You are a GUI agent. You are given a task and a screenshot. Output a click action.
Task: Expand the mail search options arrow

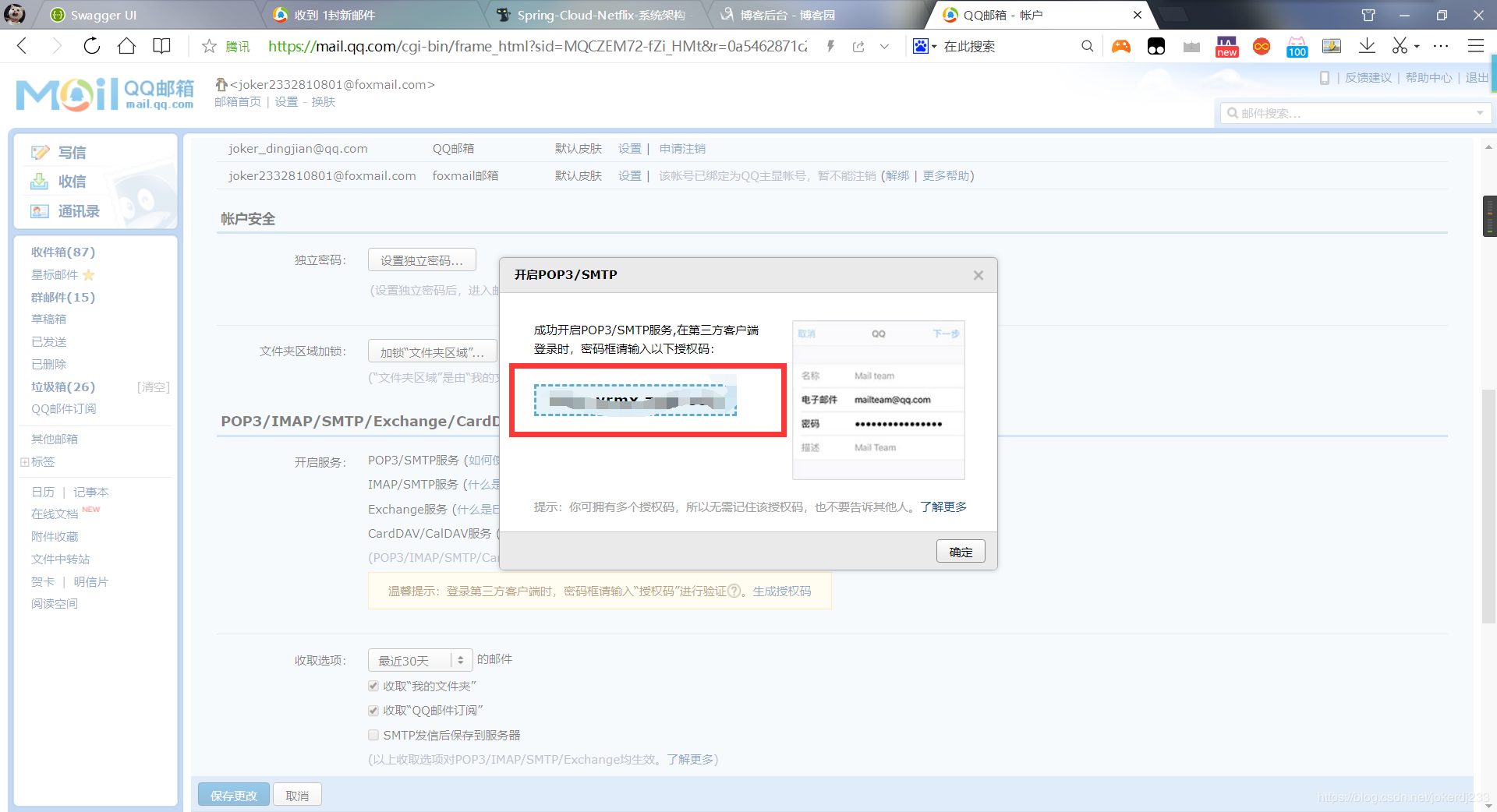point(1480,113)
